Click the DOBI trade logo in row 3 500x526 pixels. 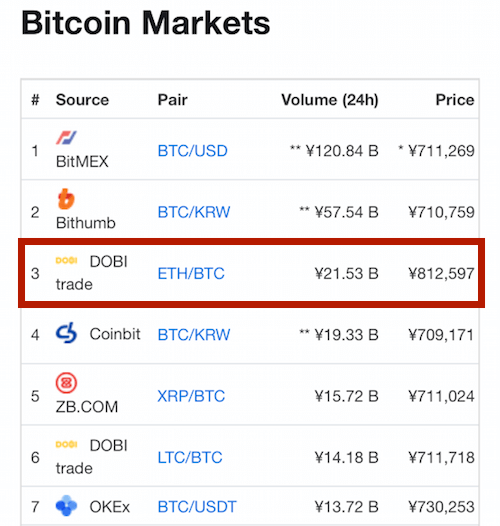pos(66,260)
